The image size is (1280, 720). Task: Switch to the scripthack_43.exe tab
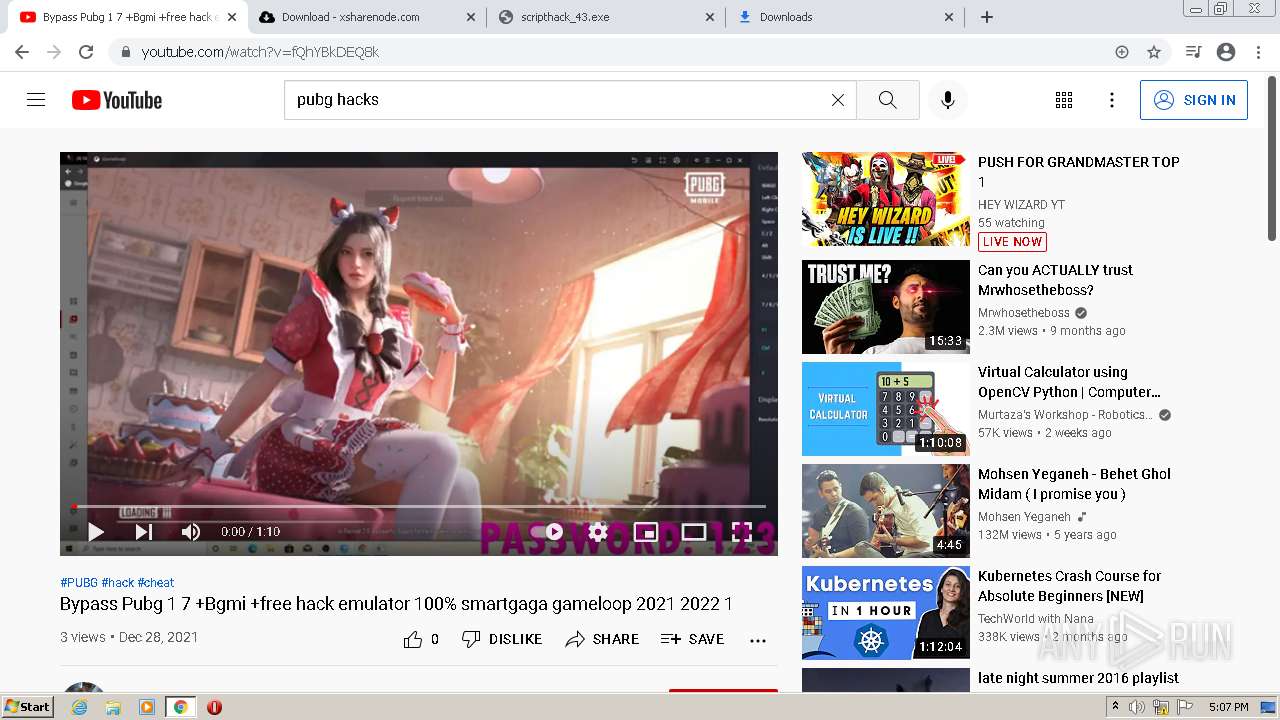click(x=606, y=17)
